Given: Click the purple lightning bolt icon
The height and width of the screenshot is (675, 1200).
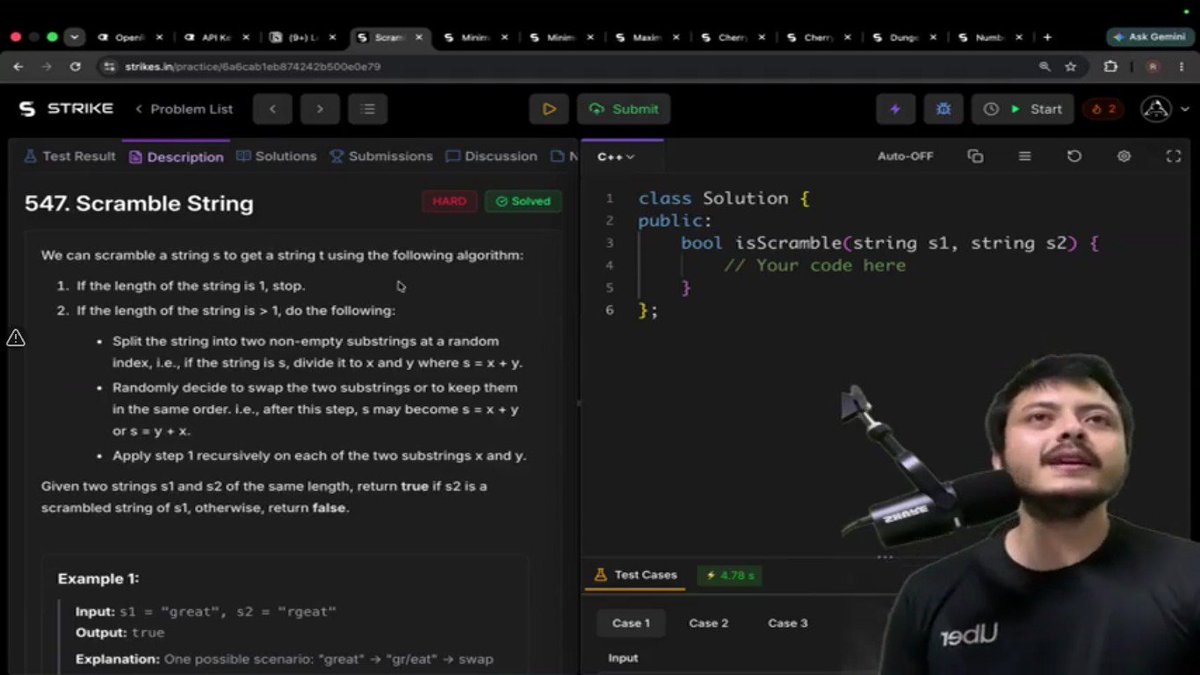Looking at the screenshot, I should (895, 109).
